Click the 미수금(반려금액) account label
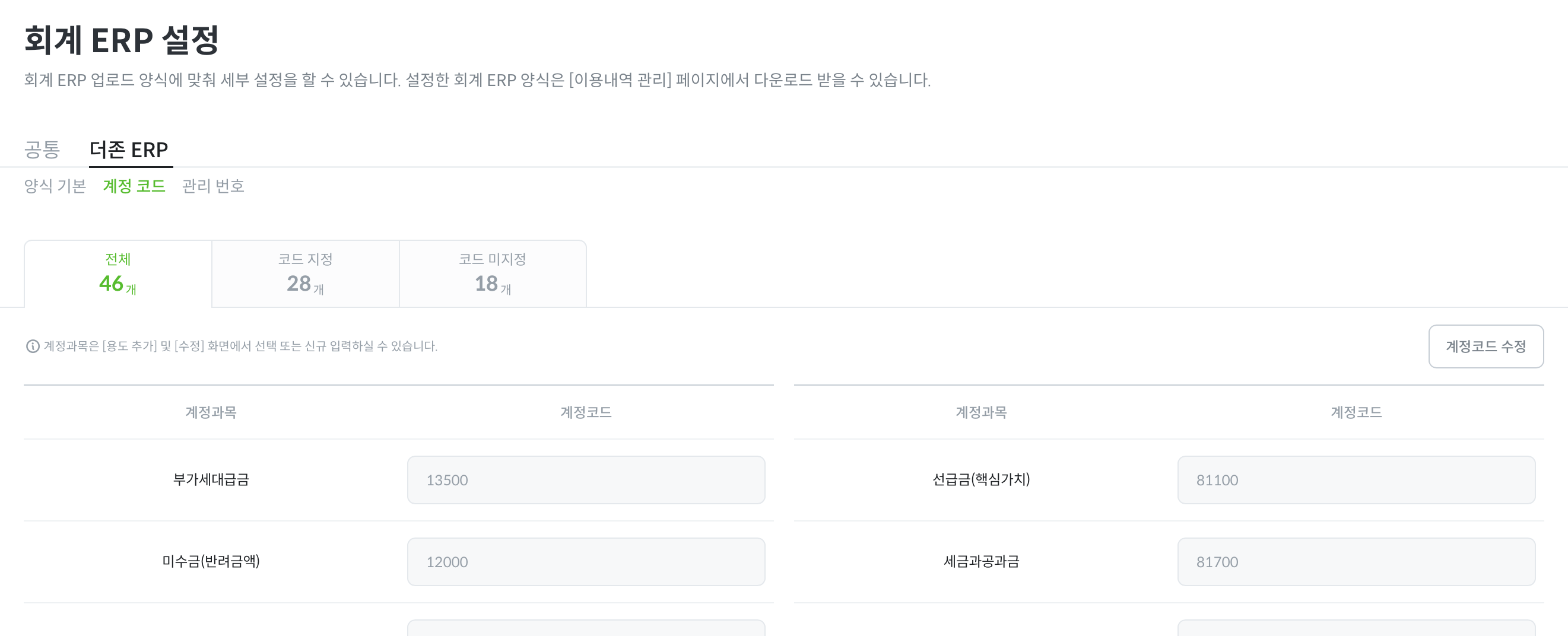Screen dimensions: 1568x636 coord(211,561)
